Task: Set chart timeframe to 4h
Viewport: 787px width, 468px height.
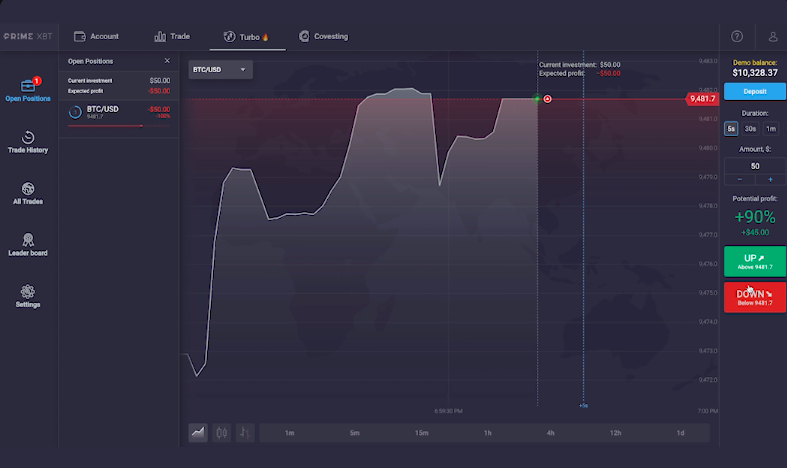Action: coord(551,433)
